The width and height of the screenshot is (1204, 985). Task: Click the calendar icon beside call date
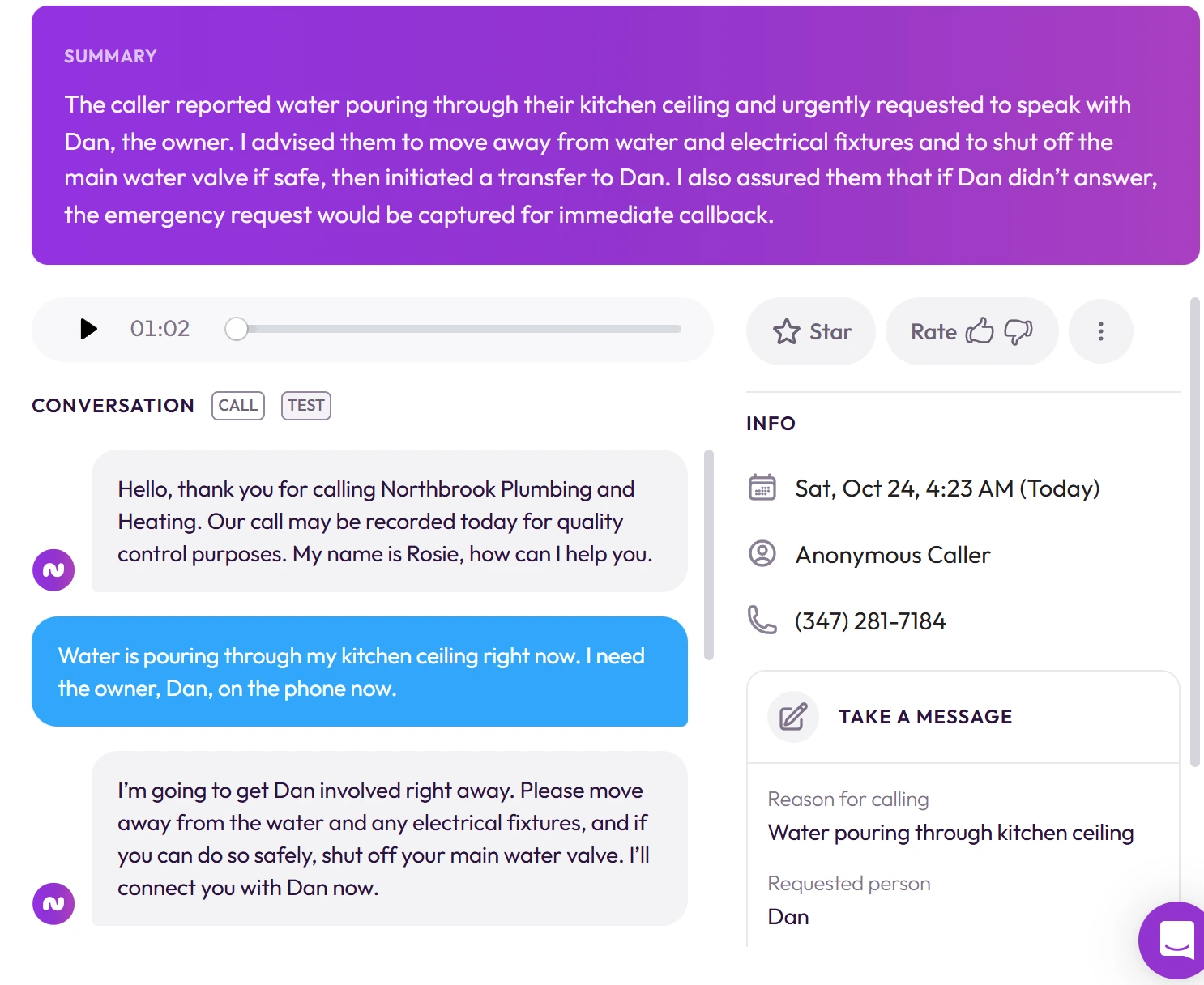pos(762,488)
